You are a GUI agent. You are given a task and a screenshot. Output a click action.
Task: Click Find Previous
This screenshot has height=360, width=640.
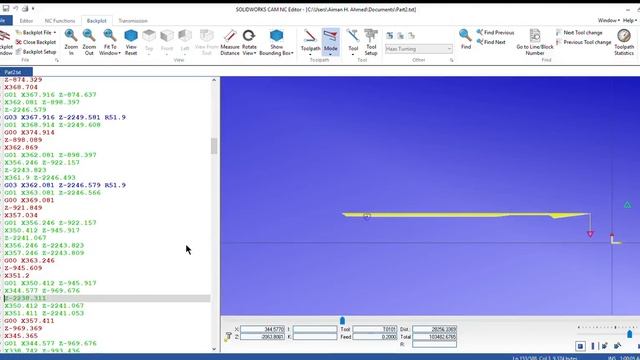coord(495,32)
